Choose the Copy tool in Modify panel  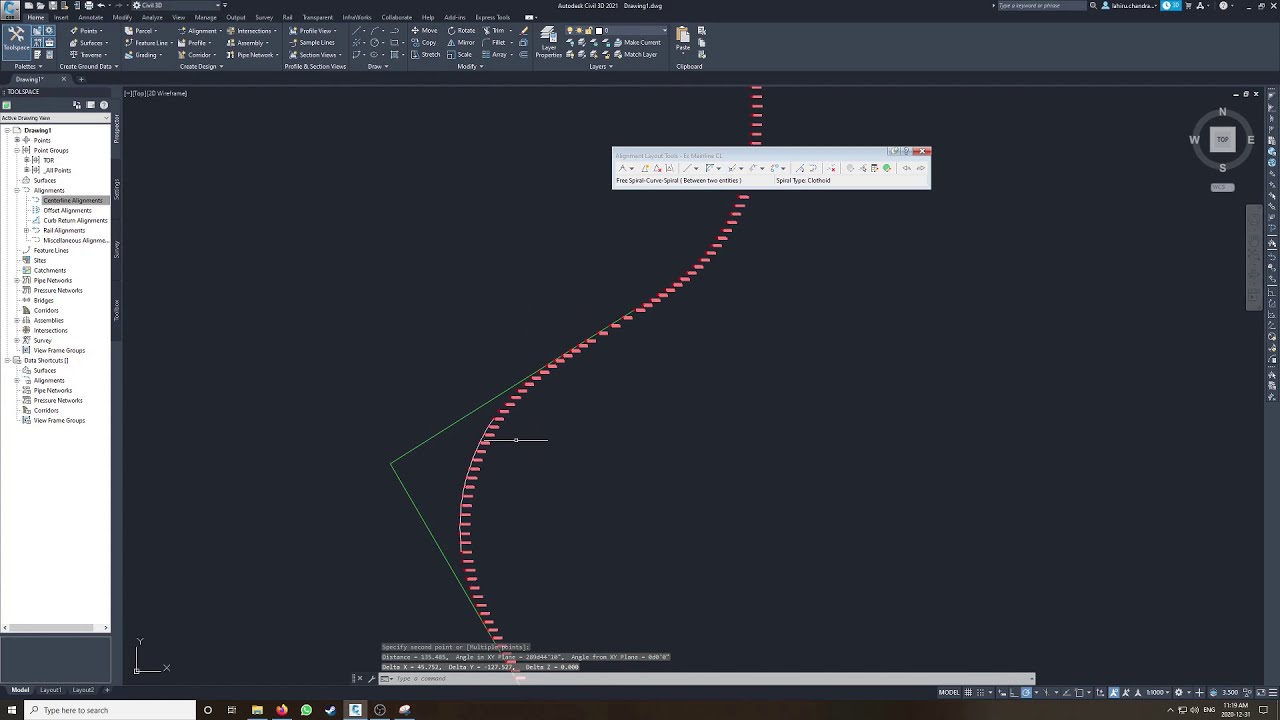[x=424, y=43]
